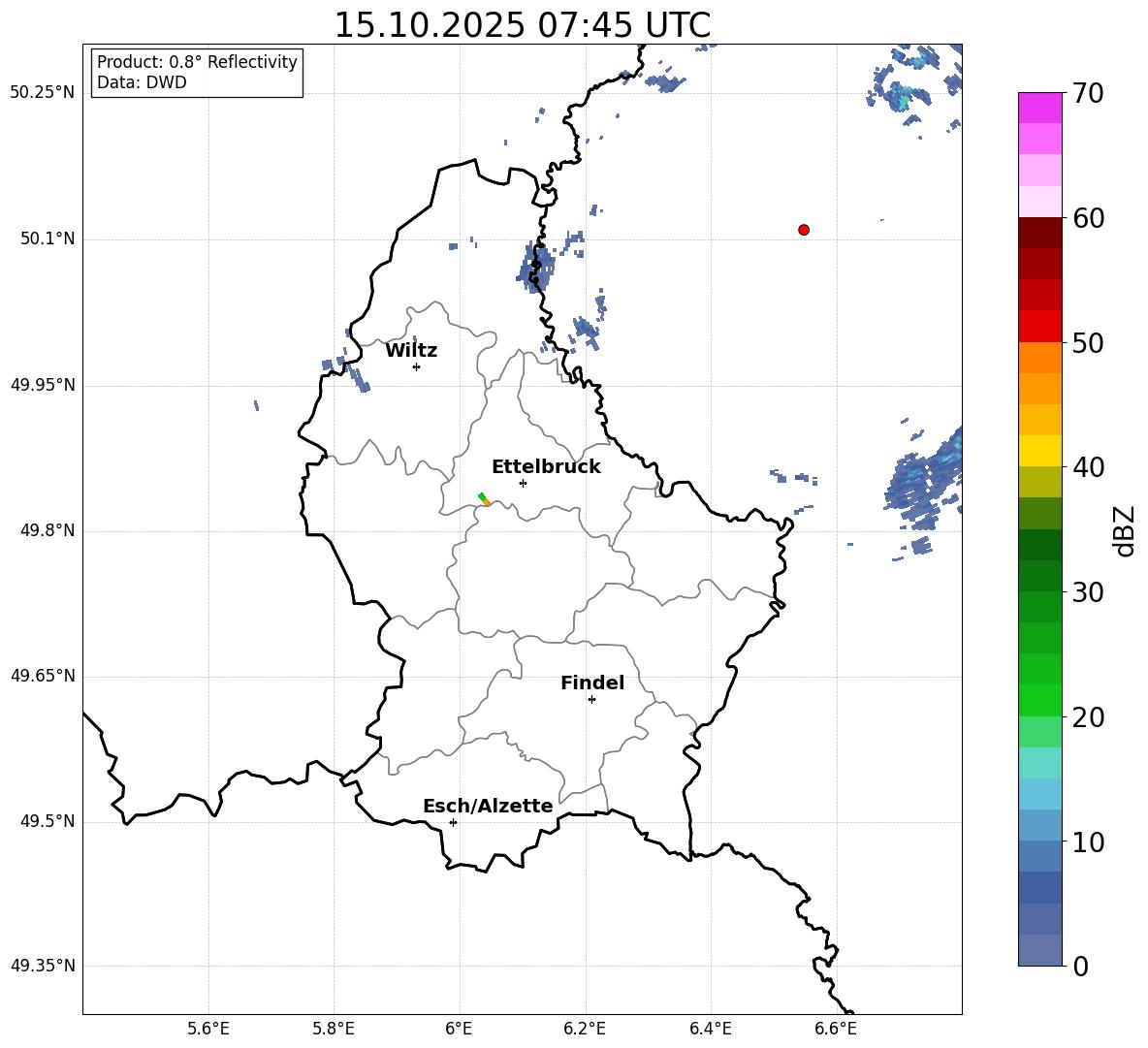Click the magenta top colorbar segment
Image resolution: width=1148 pixels, height=1048 pixels.
click(x=1040, y=108)
